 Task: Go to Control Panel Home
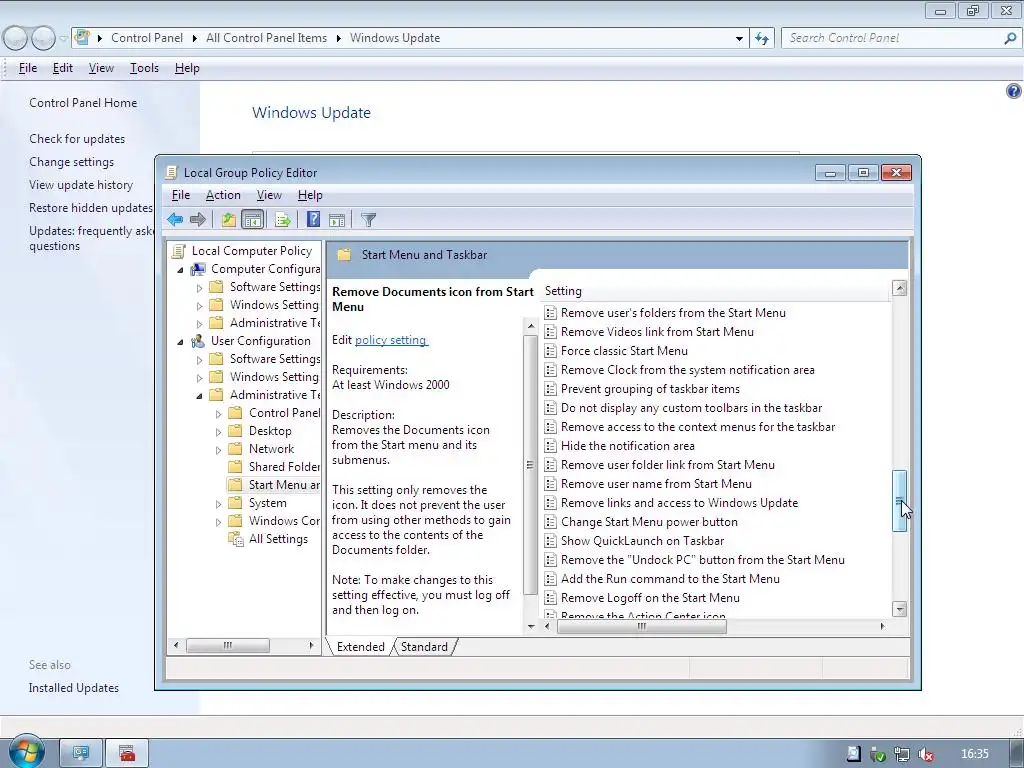83,103
